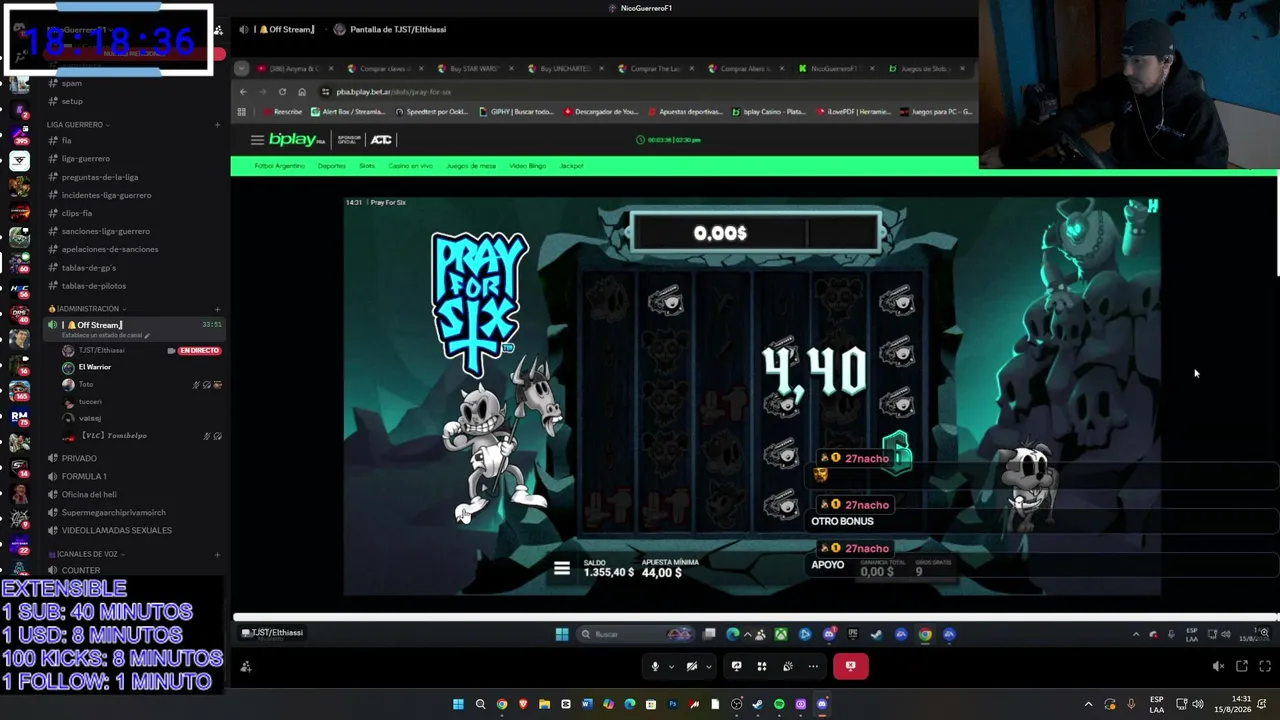The image size is (1280, 720).
Task: Open Juegos de mesa on bplay
Action: pos(471,166)
